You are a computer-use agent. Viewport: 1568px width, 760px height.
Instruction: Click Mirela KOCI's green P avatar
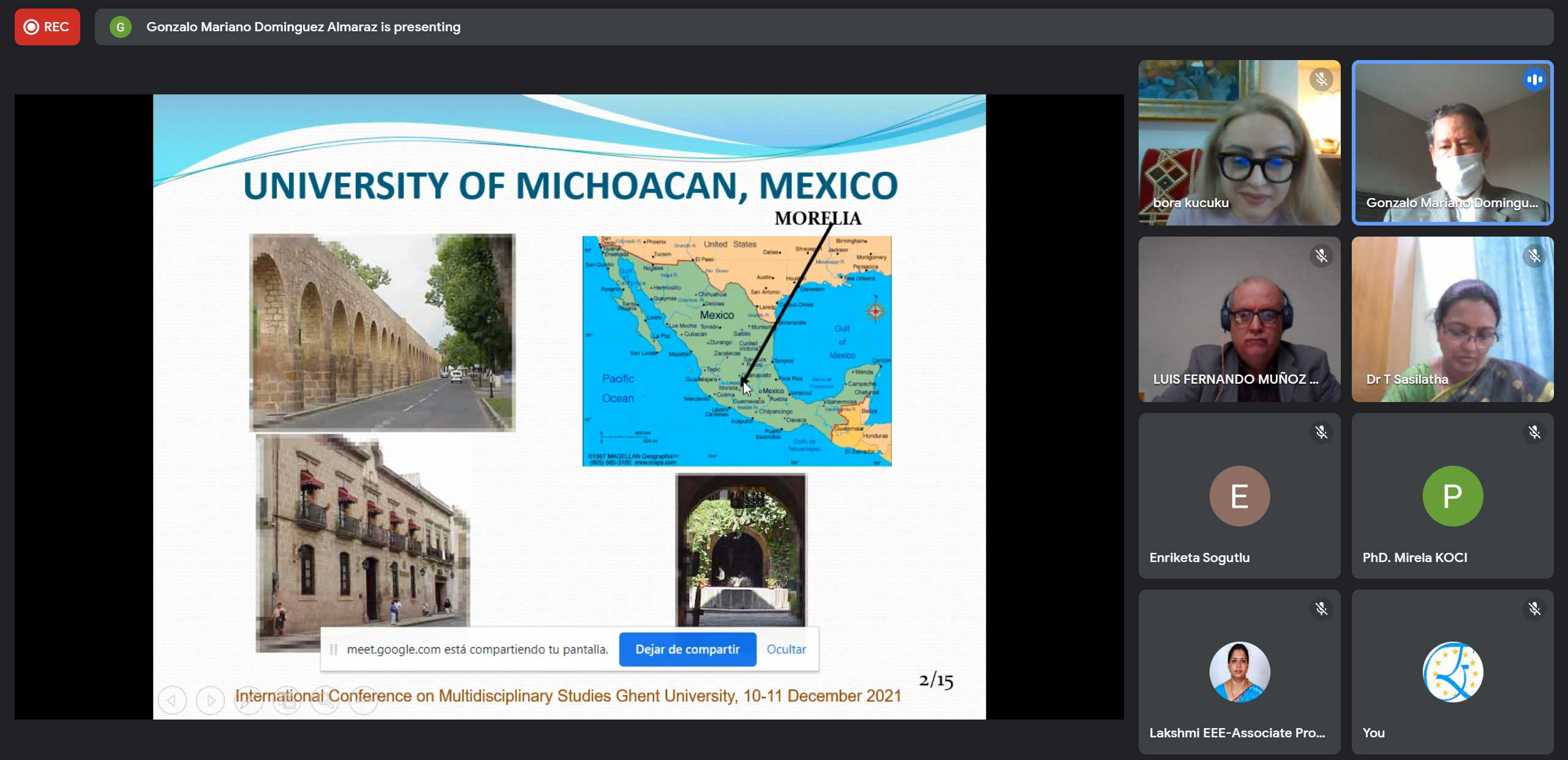coord(1452,496)
